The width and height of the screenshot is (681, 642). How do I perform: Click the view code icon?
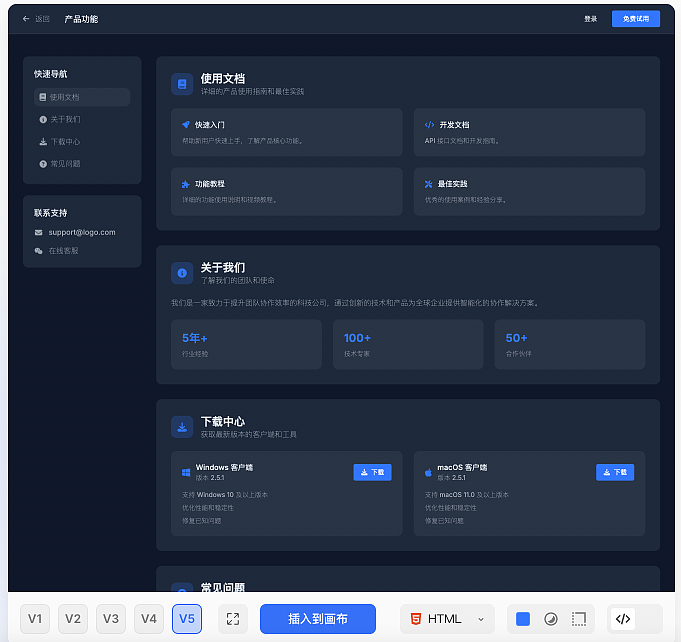tap(623, 619)
